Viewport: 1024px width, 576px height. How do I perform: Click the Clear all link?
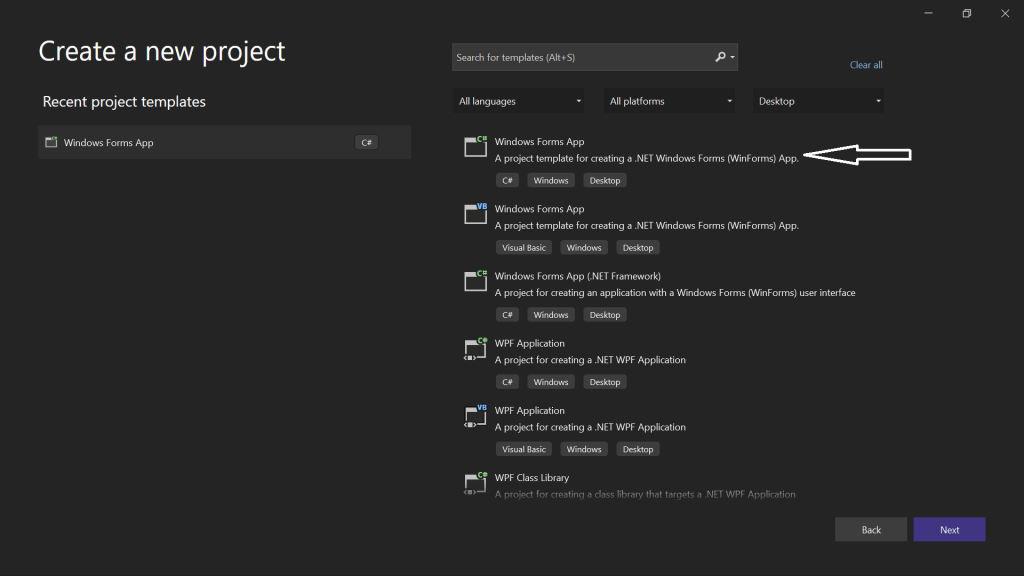[866, 65]
